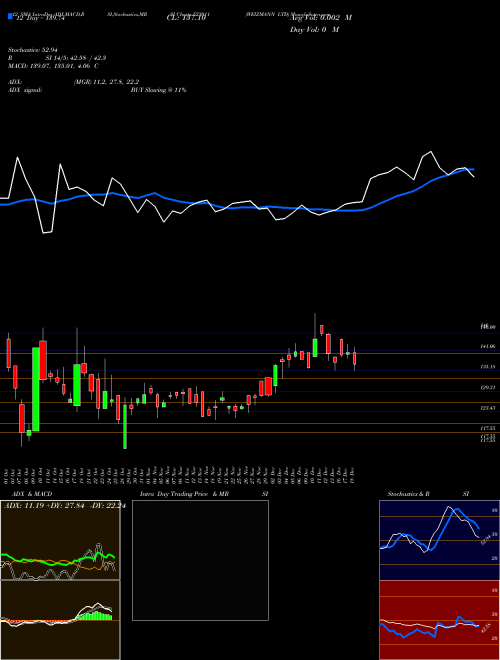
Task: Click the long green candle dipping lowest in late Oct
Action: (x=125, y=426)
